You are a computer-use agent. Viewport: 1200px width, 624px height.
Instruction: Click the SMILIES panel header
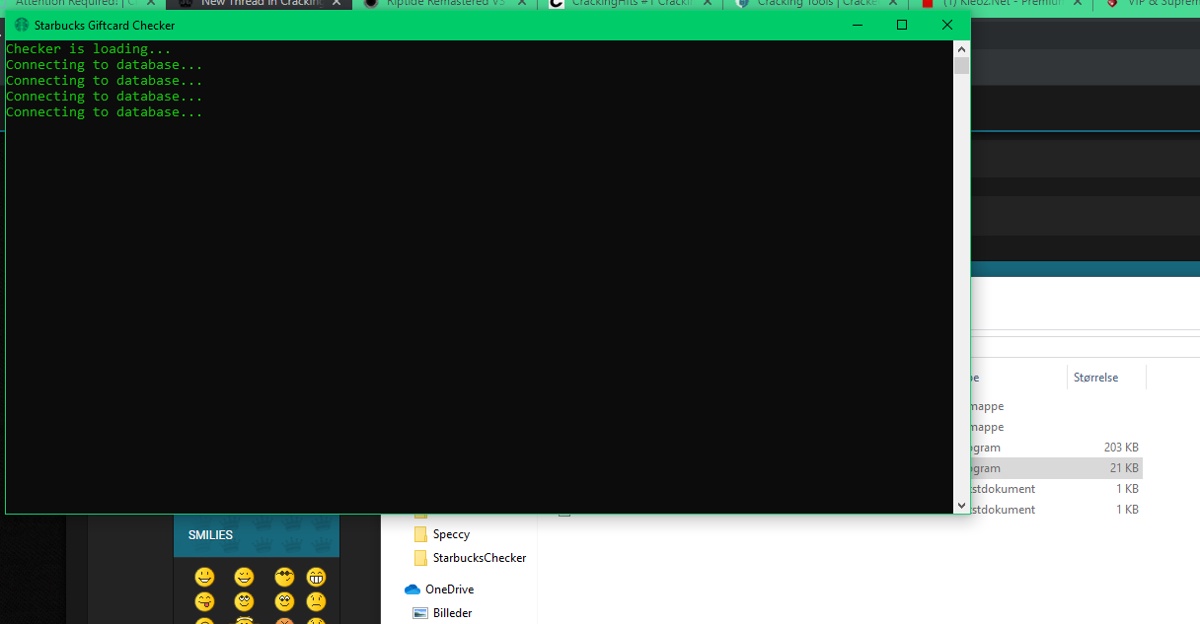point(257,535)
